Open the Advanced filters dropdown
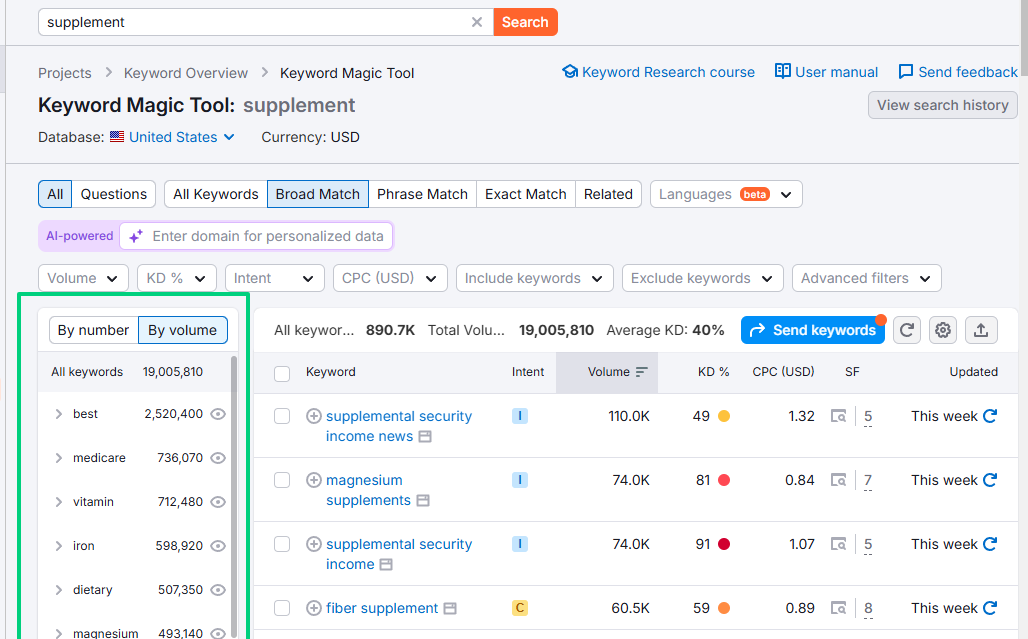The image size is (1028, 639). pos(867,278)
